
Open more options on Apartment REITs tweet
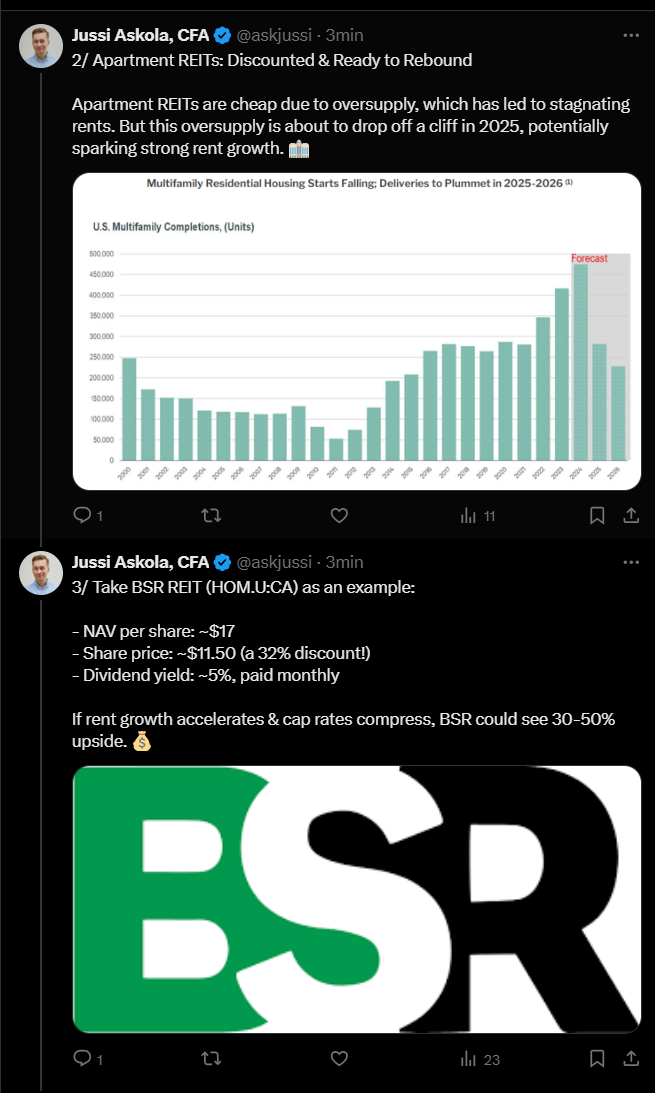click(630, 35)
